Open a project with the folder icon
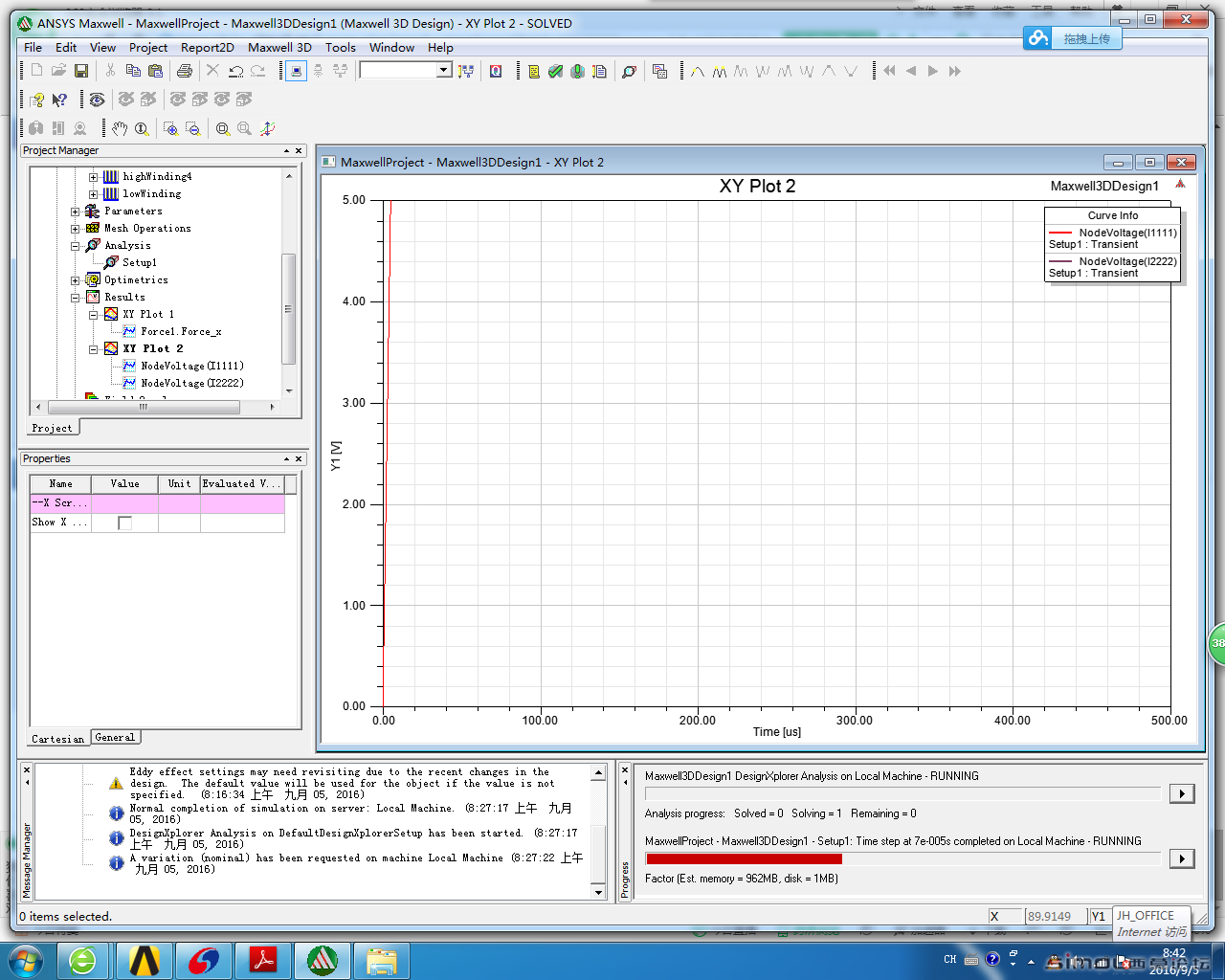Image resolution: width=1225 pixels, height=980 pixels. (58, 71)
